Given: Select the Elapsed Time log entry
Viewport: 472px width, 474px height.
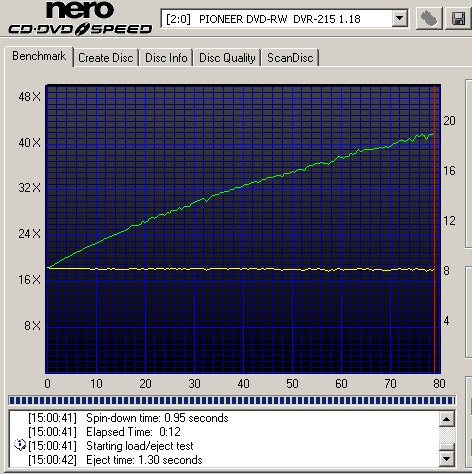Looking at the screenshot, I should tap(104, 432).
